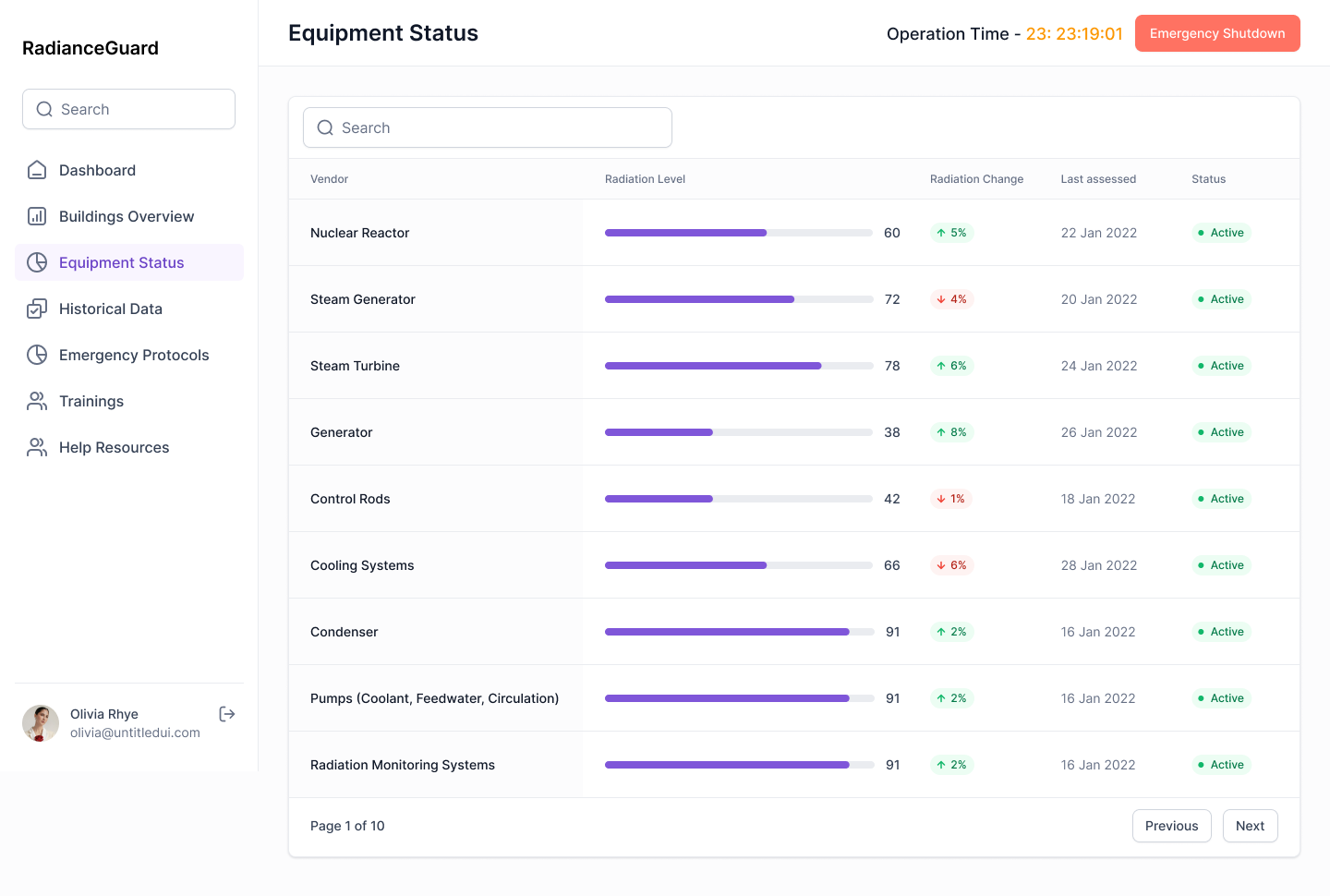This screenshot has height=896, width=1330.
Task: Click the Help Resources icon
Action: [x=37, y=447]
